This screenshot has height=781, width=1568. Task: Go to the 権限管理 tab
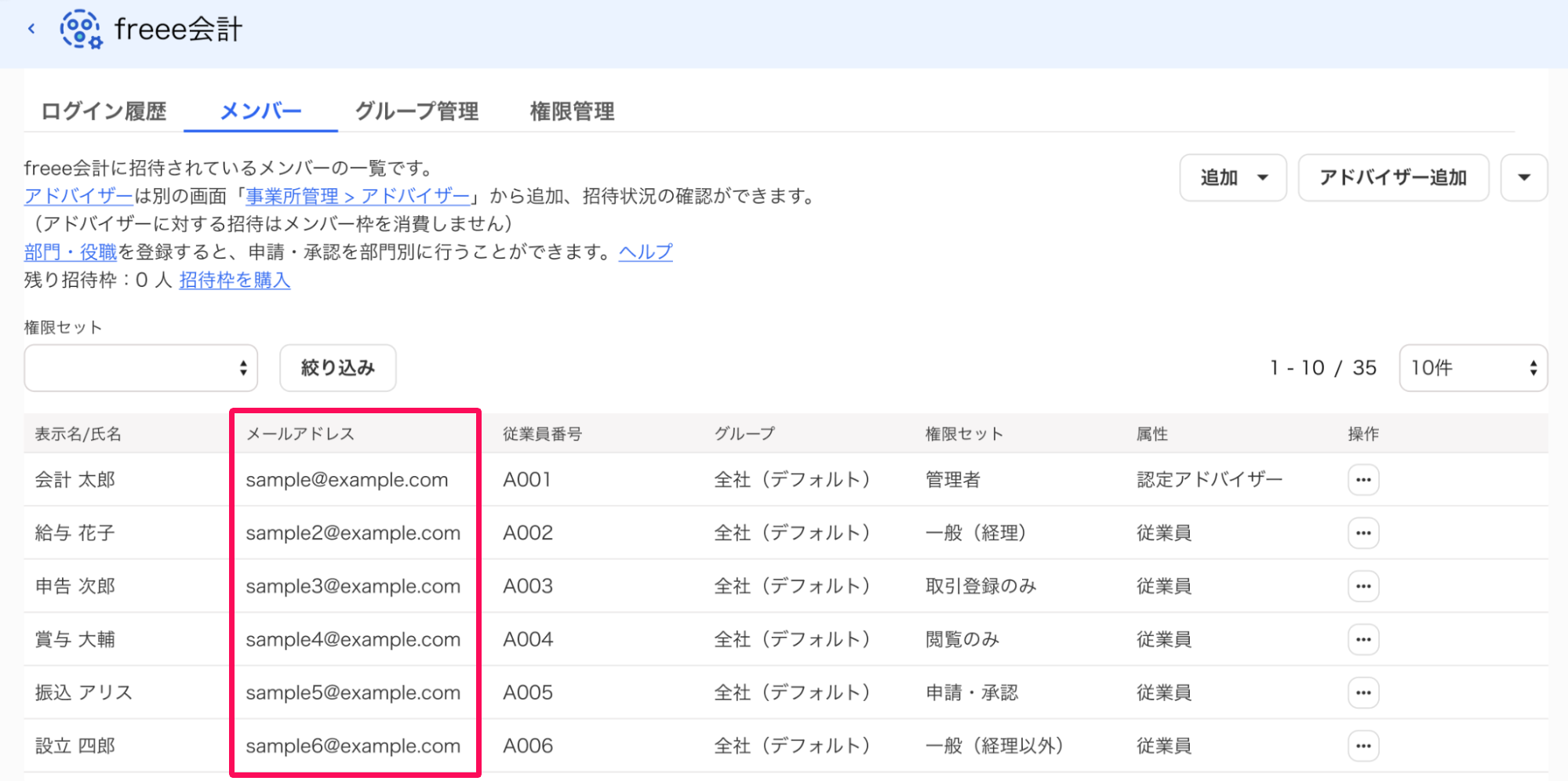pos(572,111)
